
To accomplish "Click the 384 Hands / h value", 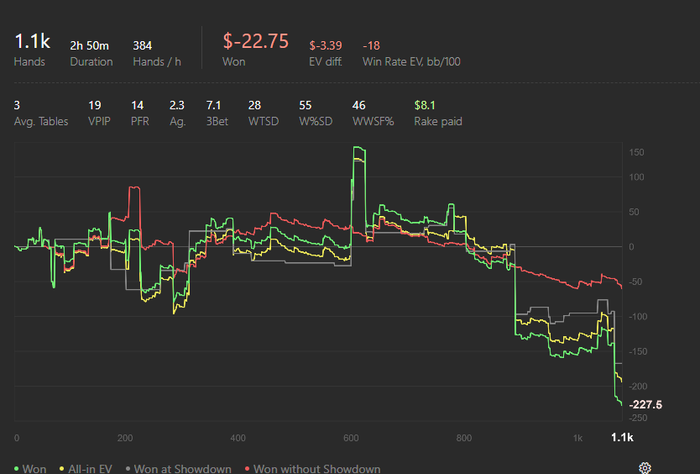I will [142, 46].
